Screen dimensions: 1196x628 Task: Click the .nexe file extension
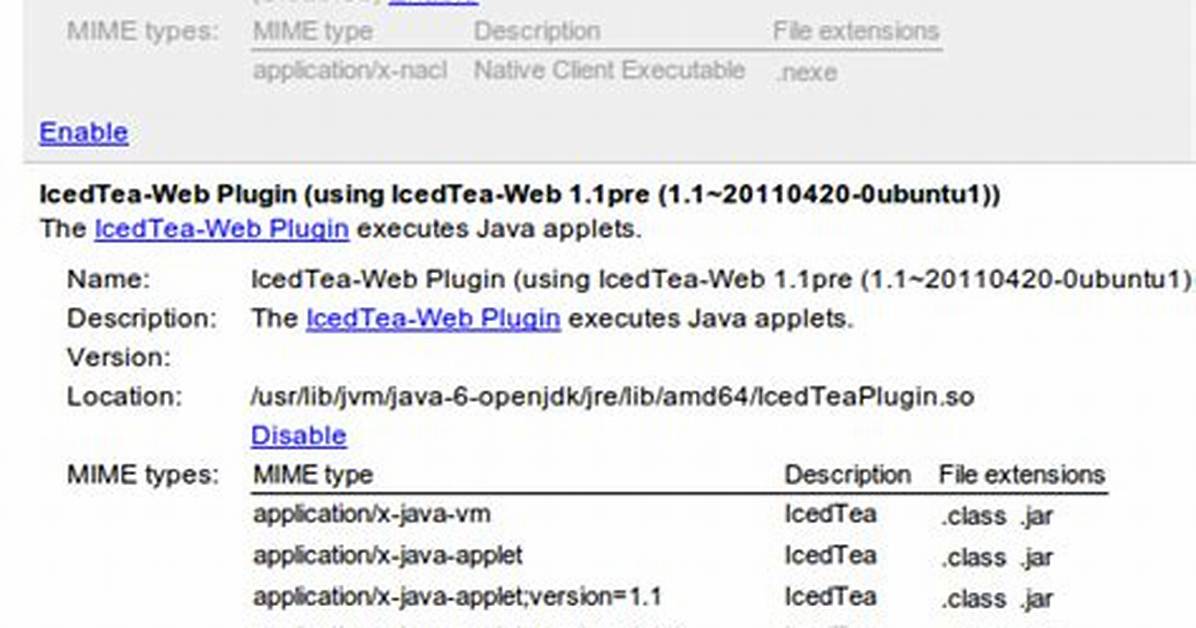click(805, 72)
